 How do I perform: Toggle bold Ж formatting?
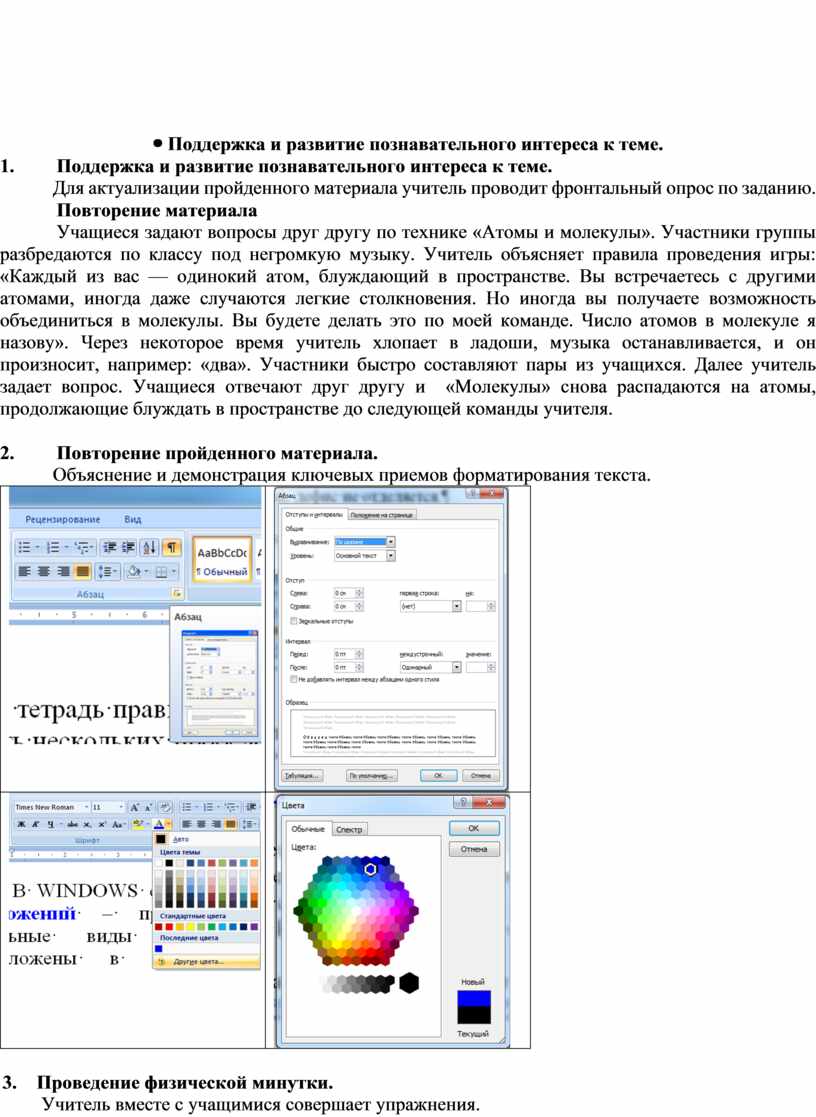pyautogui.click(x=21, y=824)
